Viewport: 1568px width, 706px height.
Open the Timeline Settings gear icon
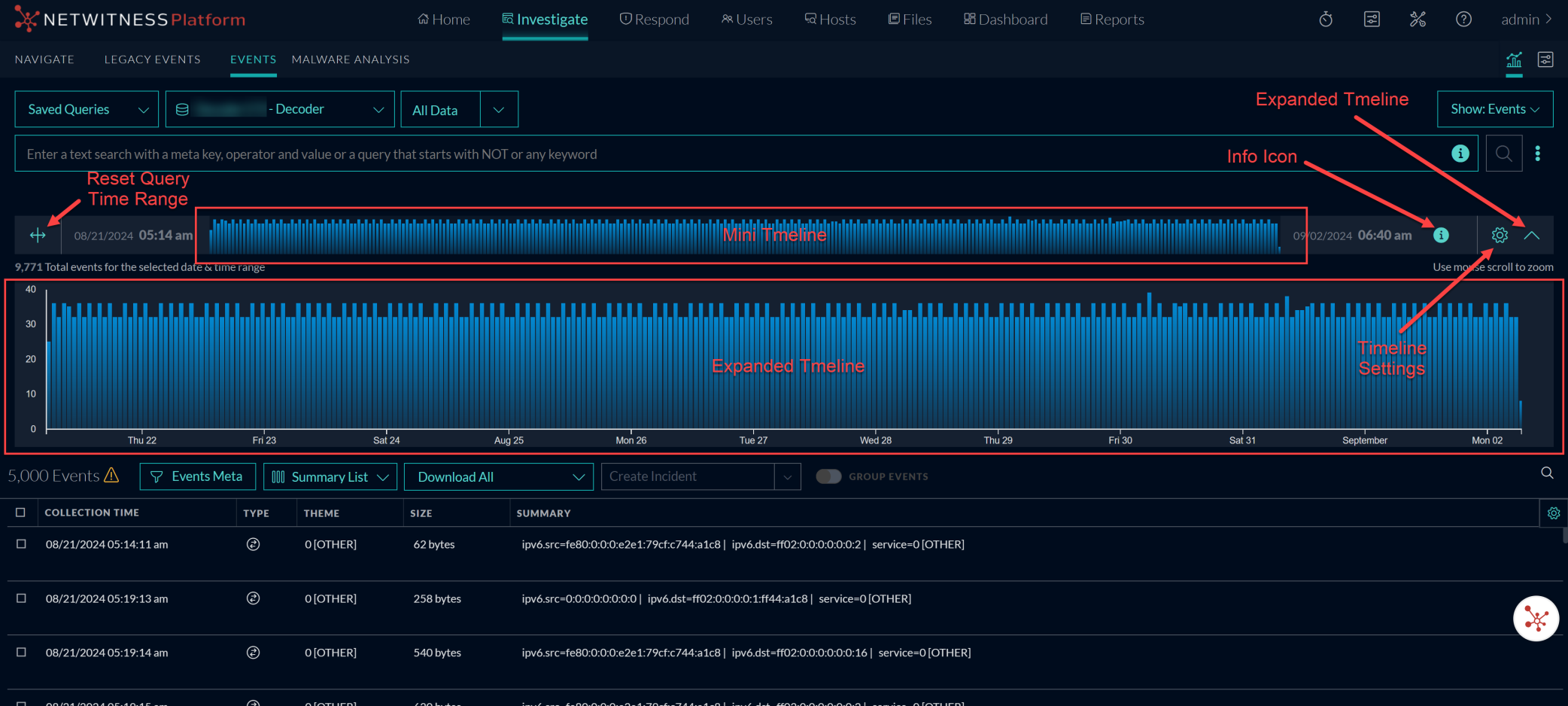(x=1500, y=235)
